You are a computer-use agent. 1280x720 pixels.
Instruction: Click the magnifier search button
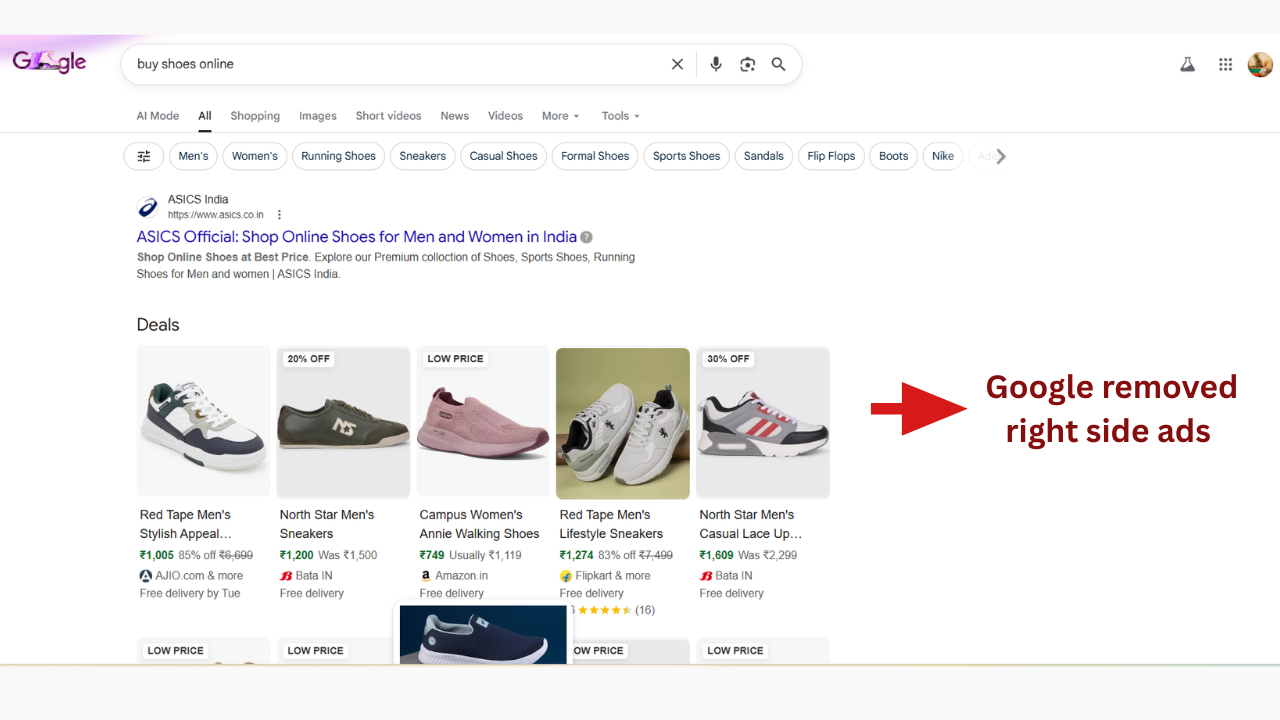pos(778,64)
